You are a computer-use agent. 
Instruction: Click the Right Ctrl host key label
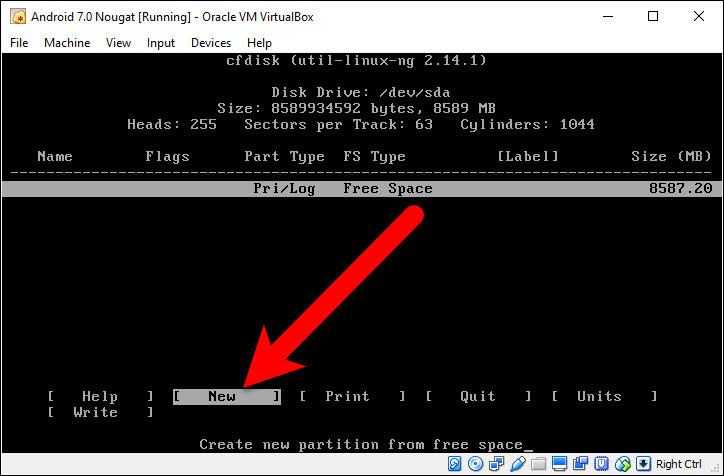pyautogui.click(x=679, y=464)
